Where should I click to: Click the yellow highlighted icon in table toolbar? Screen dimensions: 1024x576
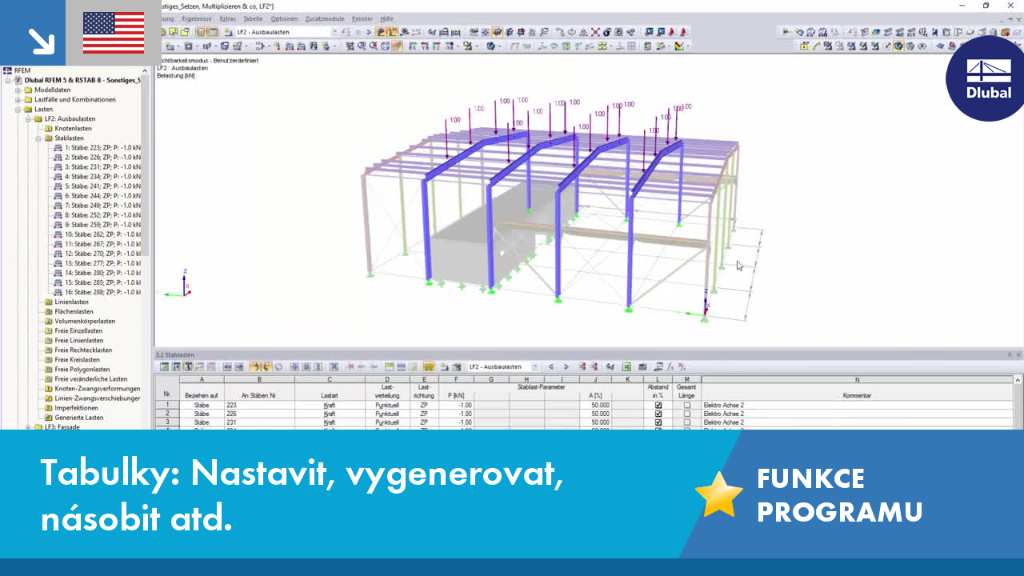point(428,367)
